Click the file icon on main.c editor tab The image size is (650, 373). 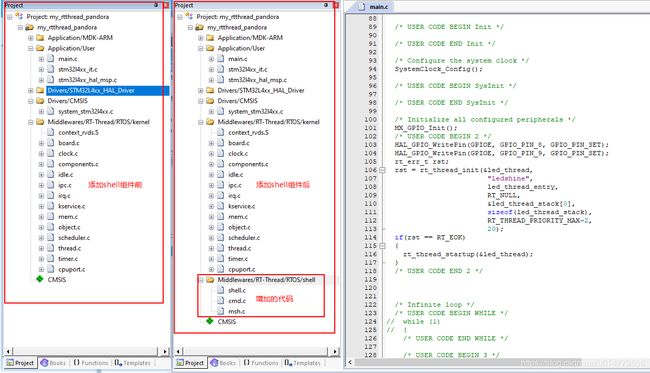tap(361, 6)
